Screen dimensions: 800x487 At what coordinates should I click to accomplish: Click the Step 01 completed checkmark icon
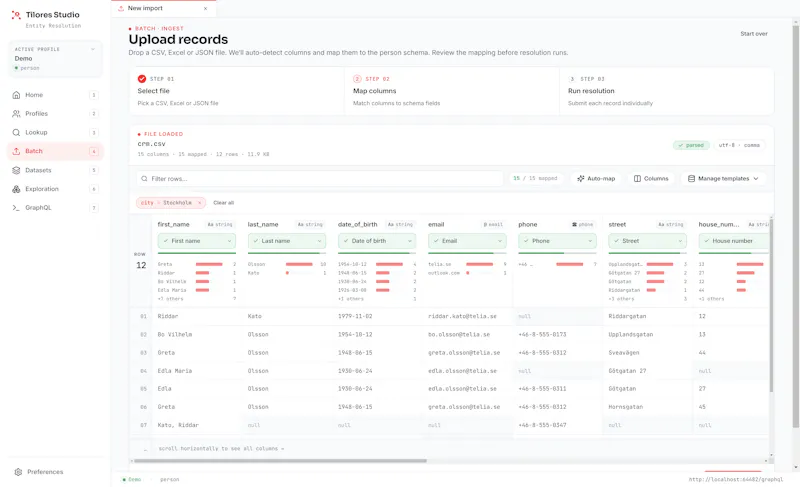click(142, 79)
